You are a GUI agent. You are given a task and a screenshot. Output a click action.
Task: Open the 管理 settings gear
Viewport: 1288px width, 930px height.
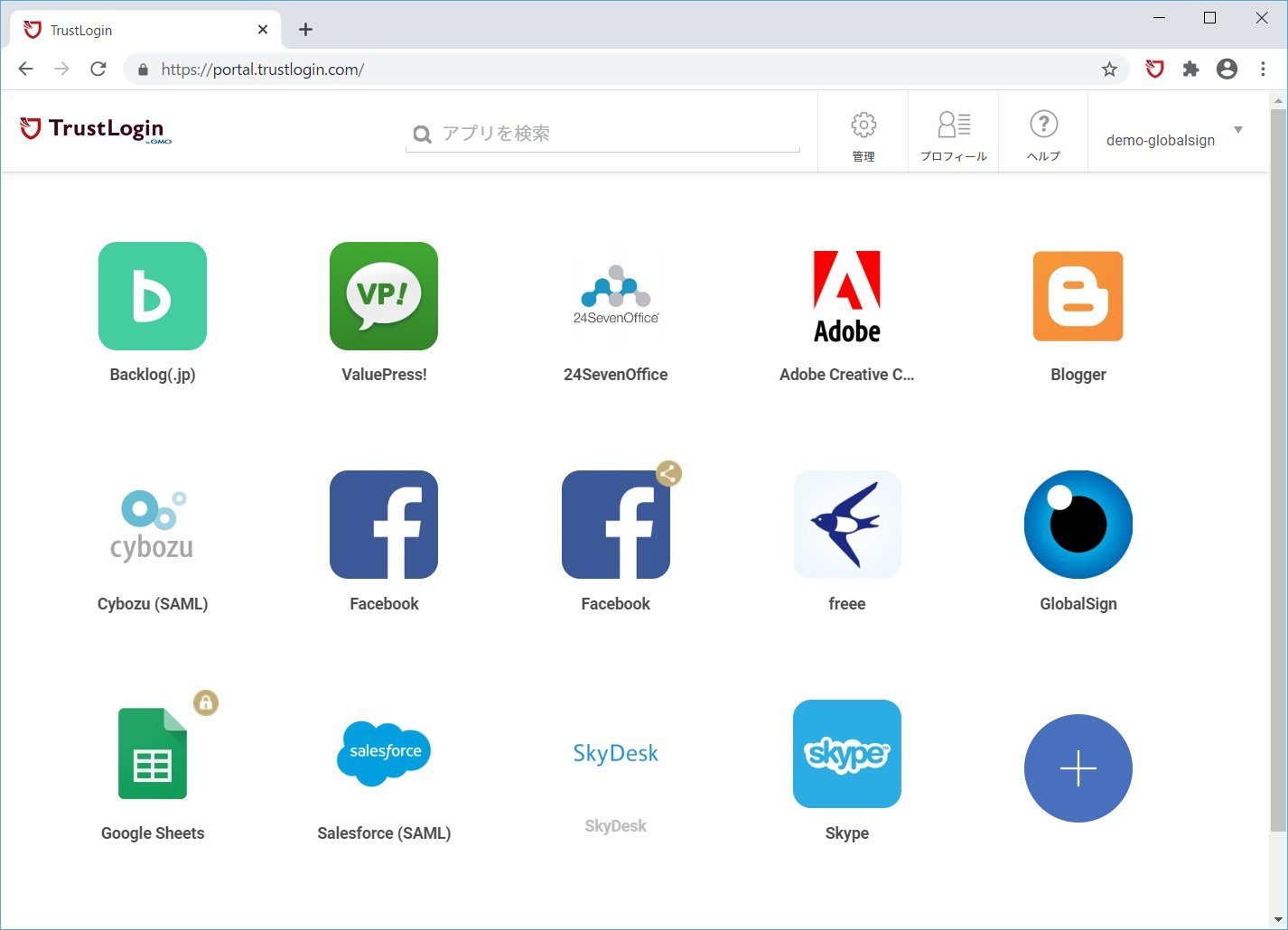point(863,132)
